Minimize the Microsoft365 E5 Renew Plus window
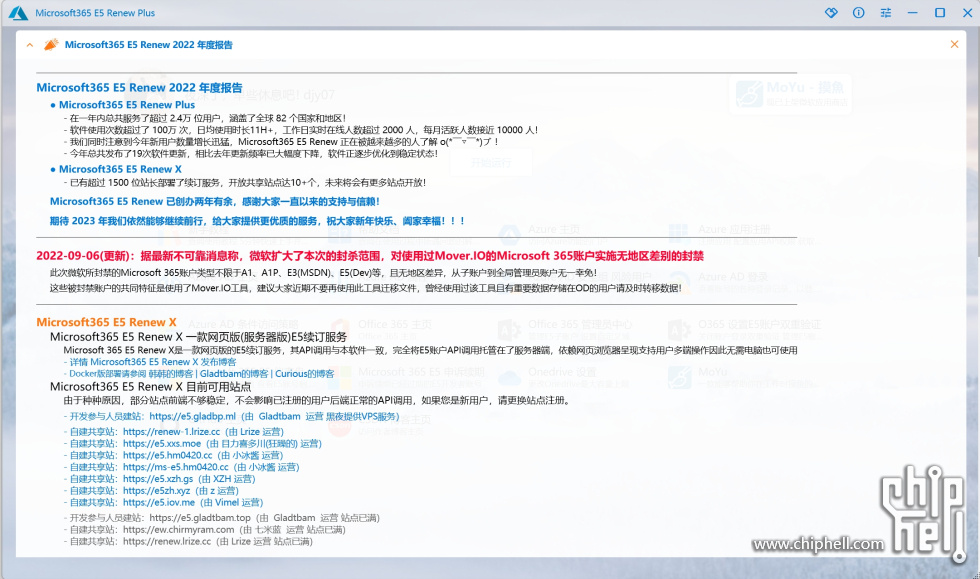The image size is (980, 579). (x=912, y=13)
